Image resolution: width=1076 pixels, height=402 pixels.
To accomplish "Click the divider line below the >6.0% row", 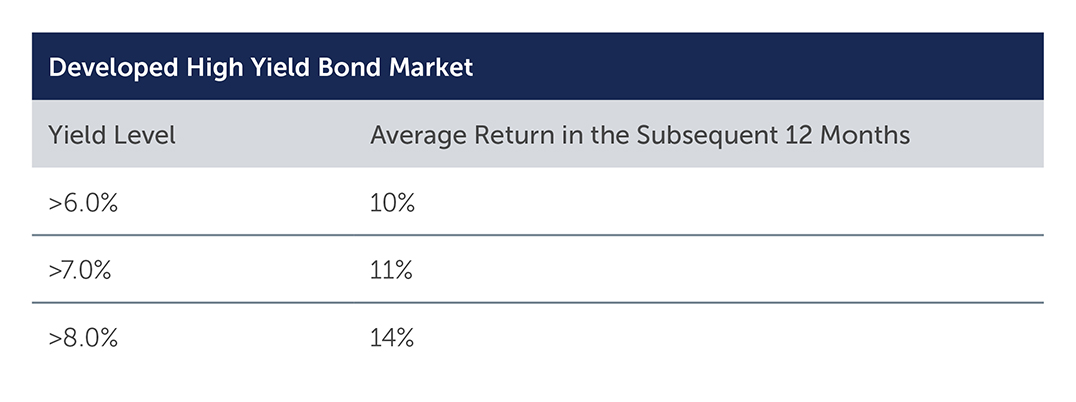I will pyautogui.click(x=537, y=235).
